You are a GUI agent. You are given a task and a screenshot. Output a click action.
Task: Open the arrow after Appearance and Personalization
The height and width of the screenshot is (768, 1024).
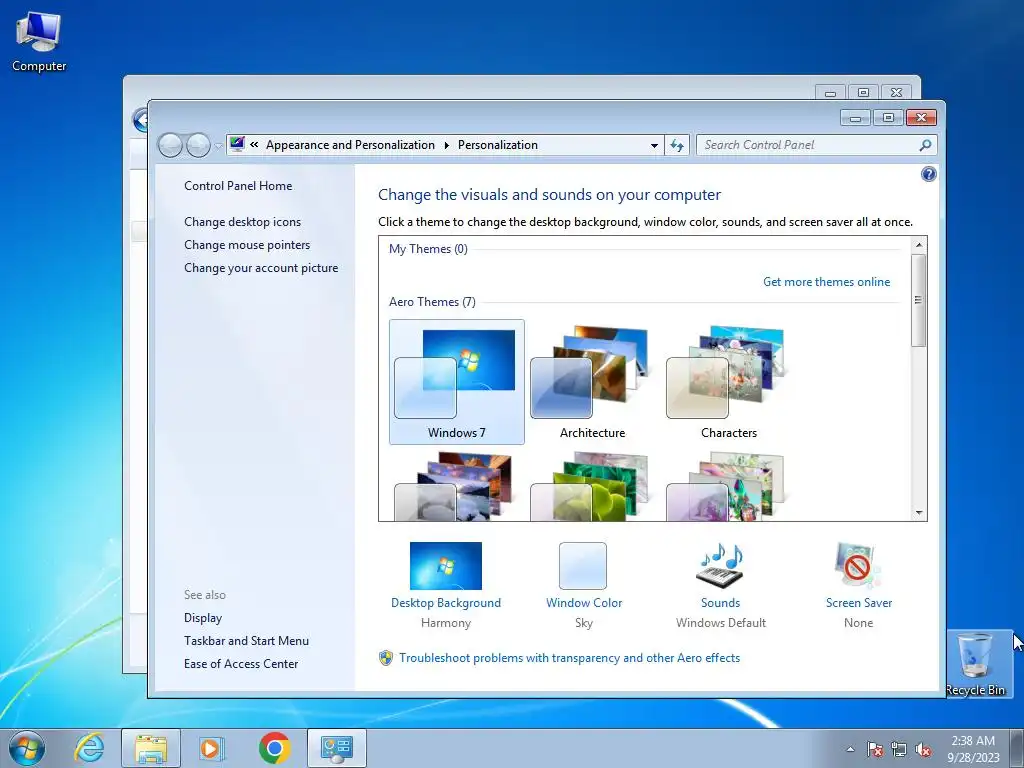click(447, 145)
